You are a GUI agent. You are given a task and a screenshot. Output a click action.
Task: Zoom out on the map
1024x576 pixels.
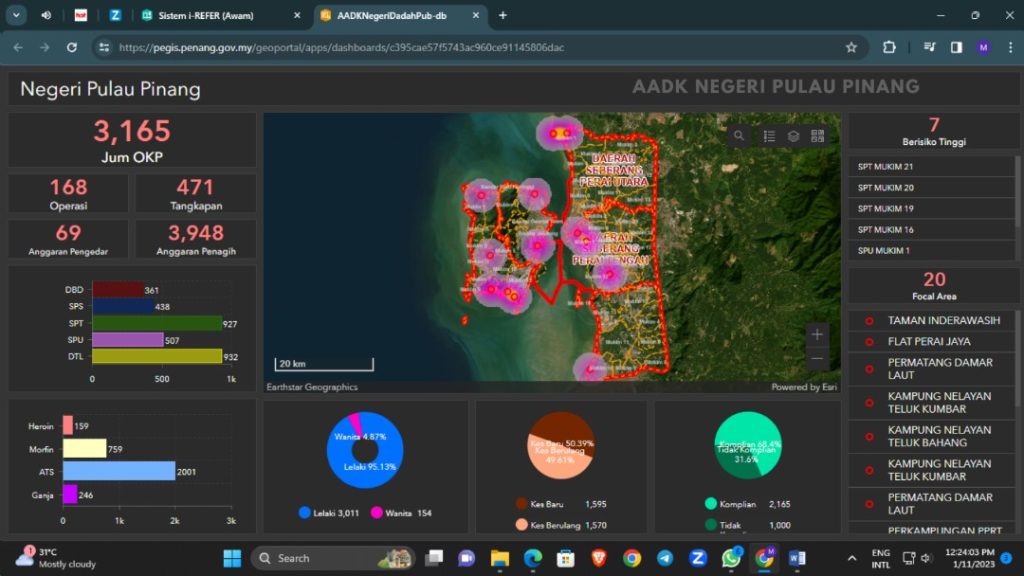[x=817, y=358]
